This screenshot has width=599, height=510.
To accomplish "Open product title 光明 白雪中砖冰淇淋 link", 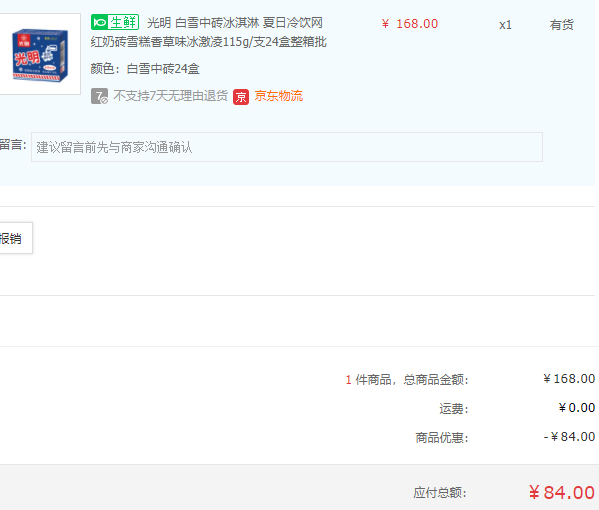I will (x=235, y=23).
